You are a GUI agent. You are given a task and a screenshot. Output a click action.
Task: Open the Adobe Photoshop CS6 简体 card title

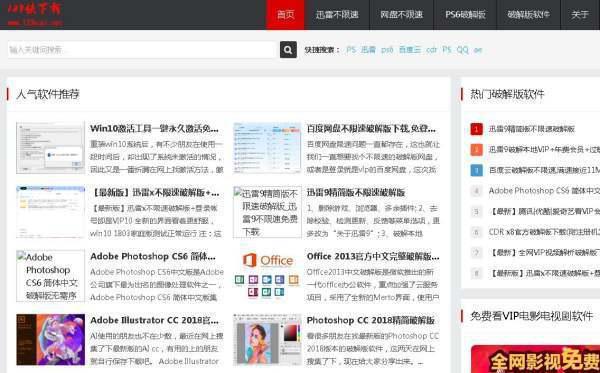click(x=153, y=256)
